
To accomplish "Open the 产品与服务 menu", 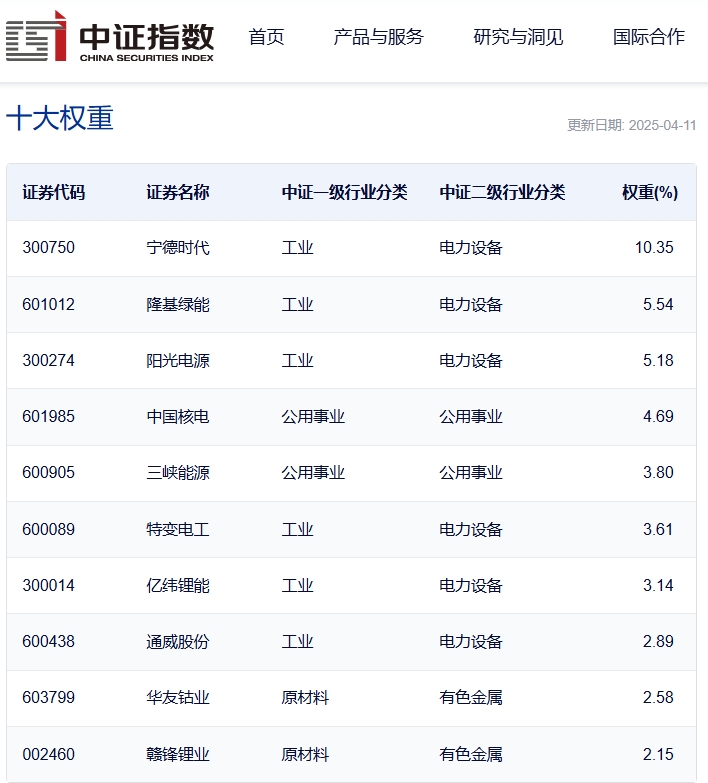I will 378,37.
